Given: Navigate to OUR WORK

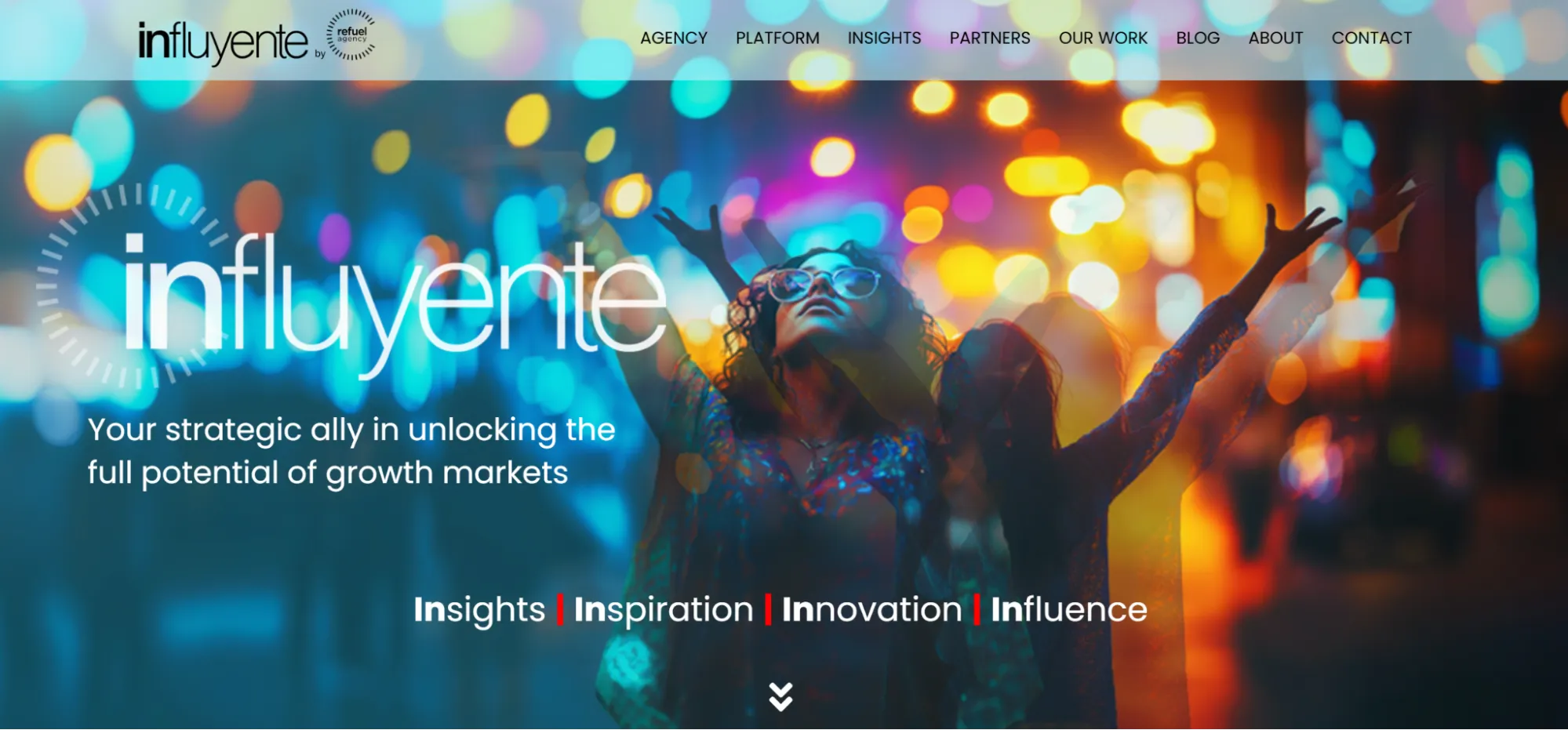Looking at the screenshot, I should [x=1103, y=38].
